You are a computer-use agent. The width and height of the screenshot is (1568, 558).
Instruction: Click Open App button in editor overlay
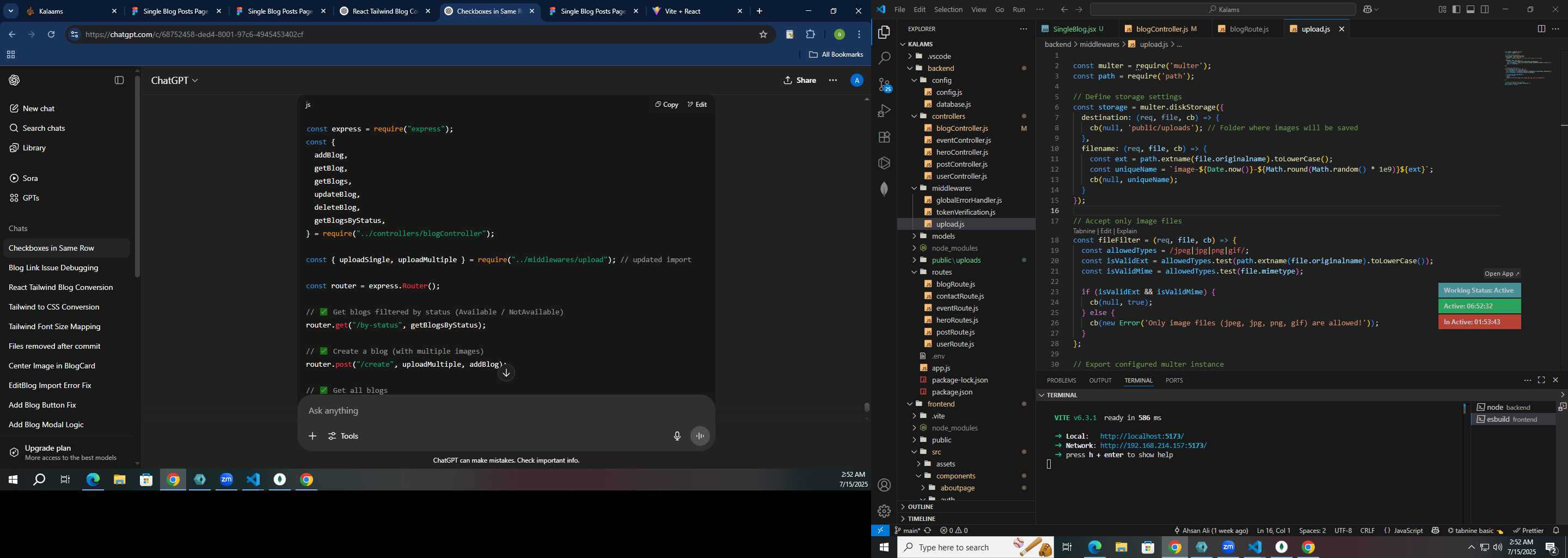pos(1502,274)
